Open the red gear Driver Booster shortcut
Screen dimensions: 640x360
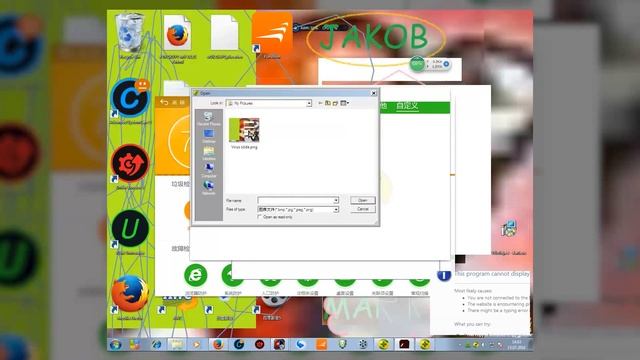tap(130, 166)
